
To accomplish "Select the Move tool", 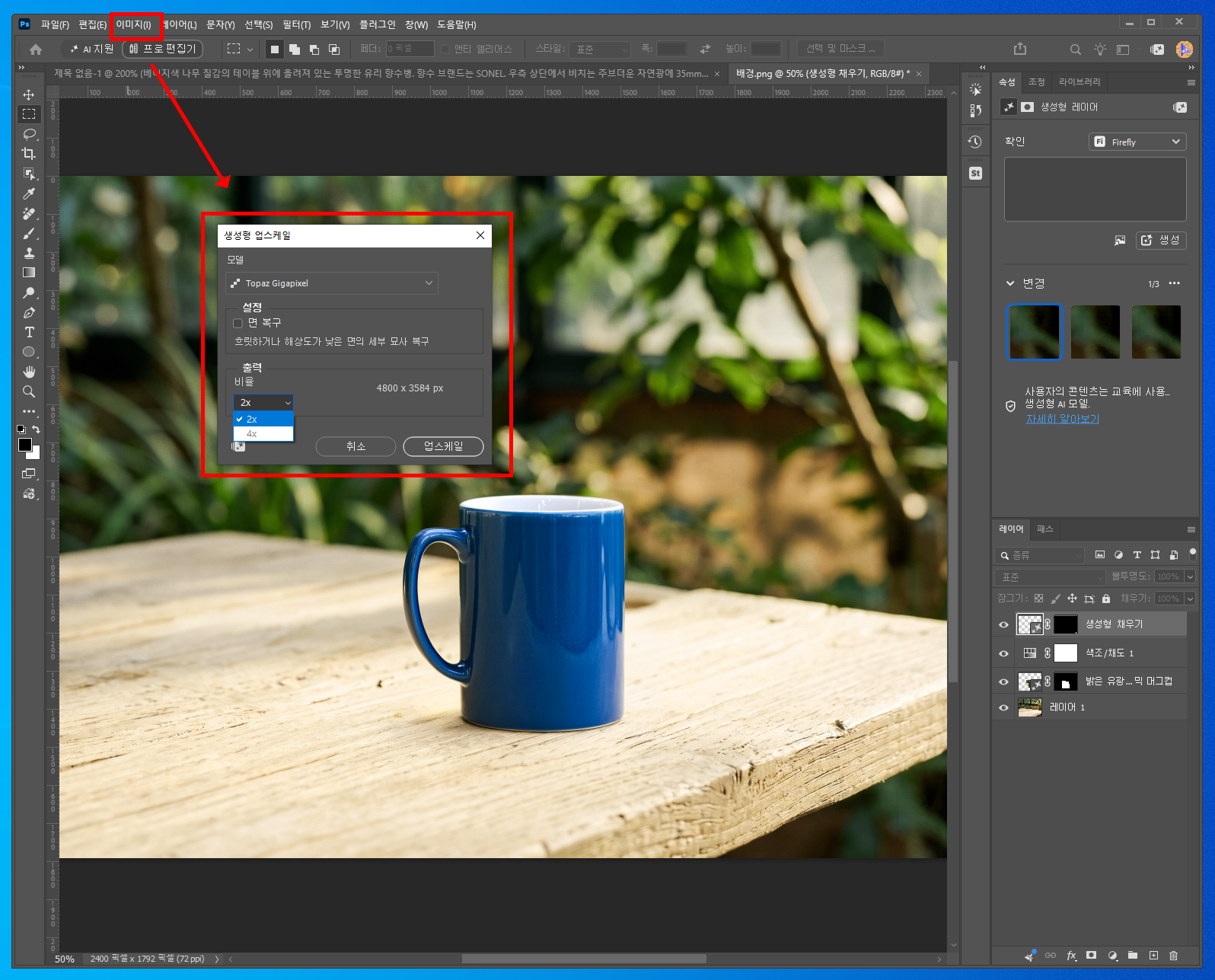I will 29,94.
